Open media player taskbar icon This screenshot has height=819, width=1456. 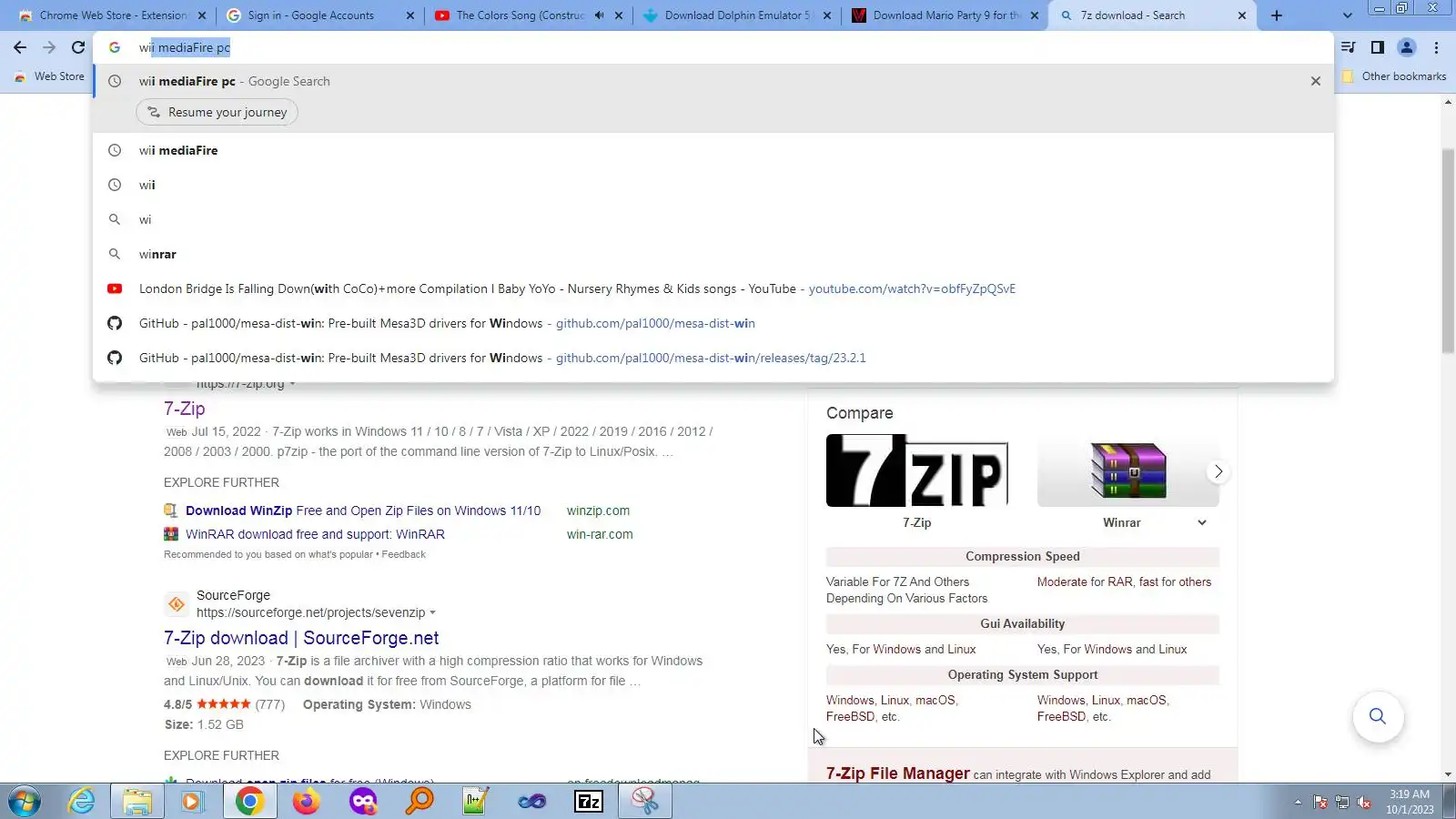pyautogui.click(x=192, y=802)
